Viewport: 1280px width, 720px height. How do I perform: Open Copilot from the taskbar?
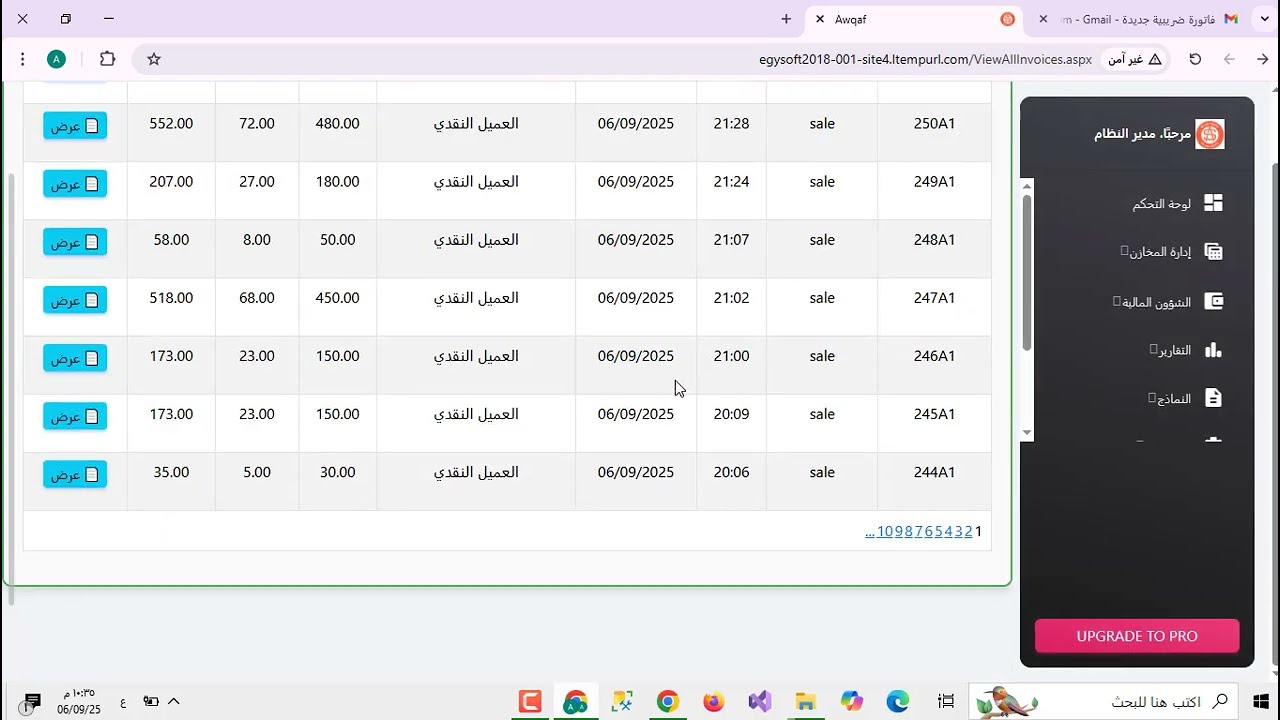[x=852, y=702]
